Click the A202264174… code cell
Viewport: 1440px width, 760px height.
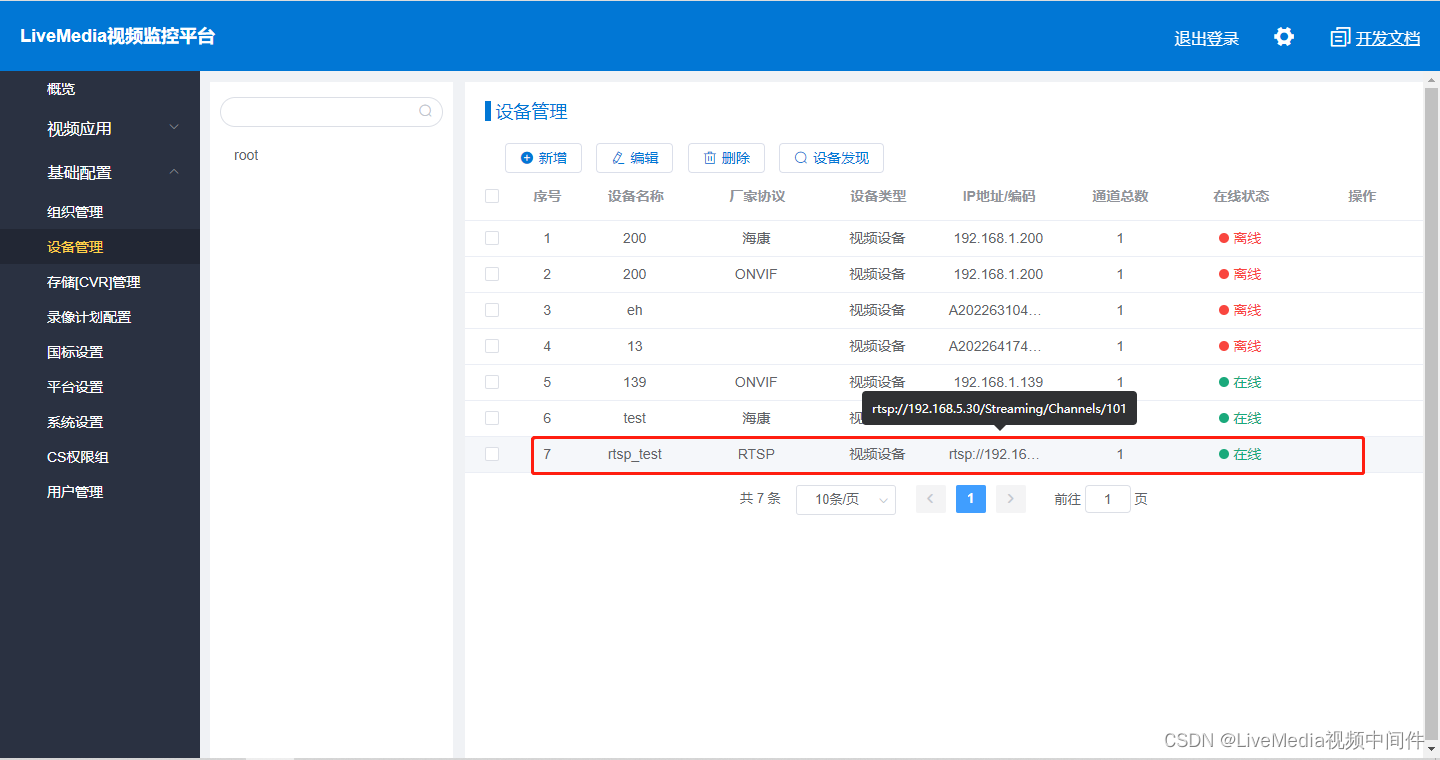point(995,346)
